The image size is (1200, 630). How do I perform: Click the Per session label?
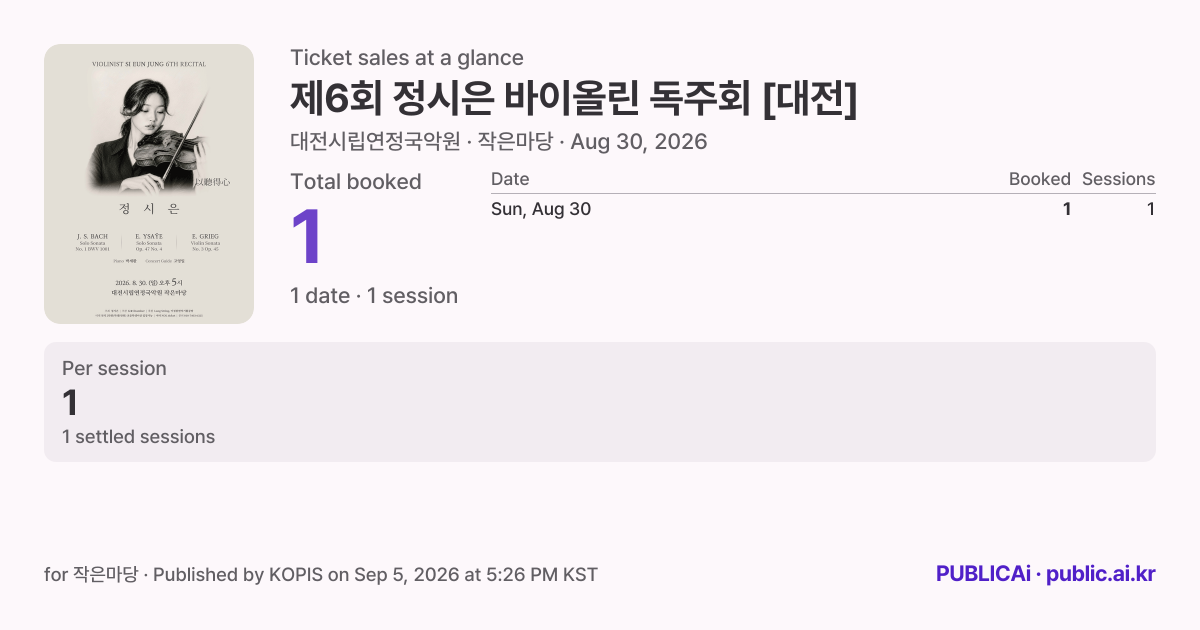pyautogui.click(x=114, y=368)
